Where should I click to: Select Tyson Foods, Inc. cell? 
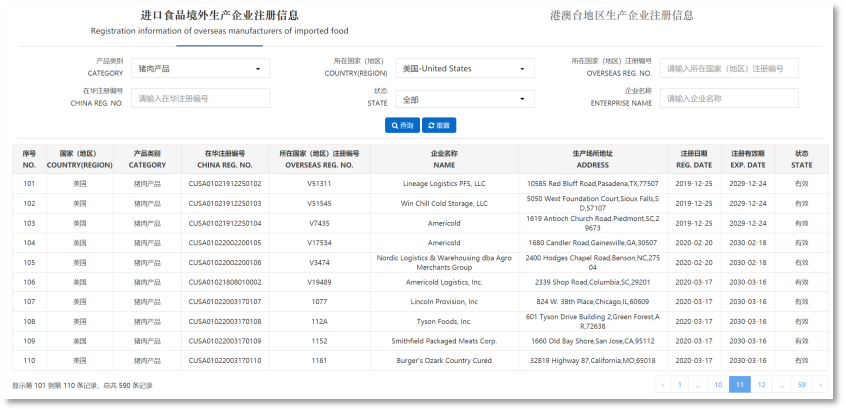pos(444,321)
